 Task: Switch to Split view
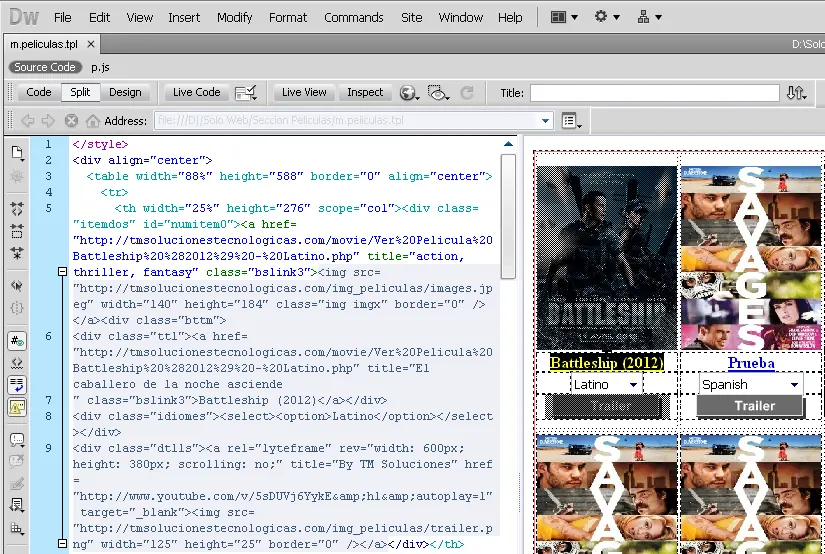tap(80, 92)
